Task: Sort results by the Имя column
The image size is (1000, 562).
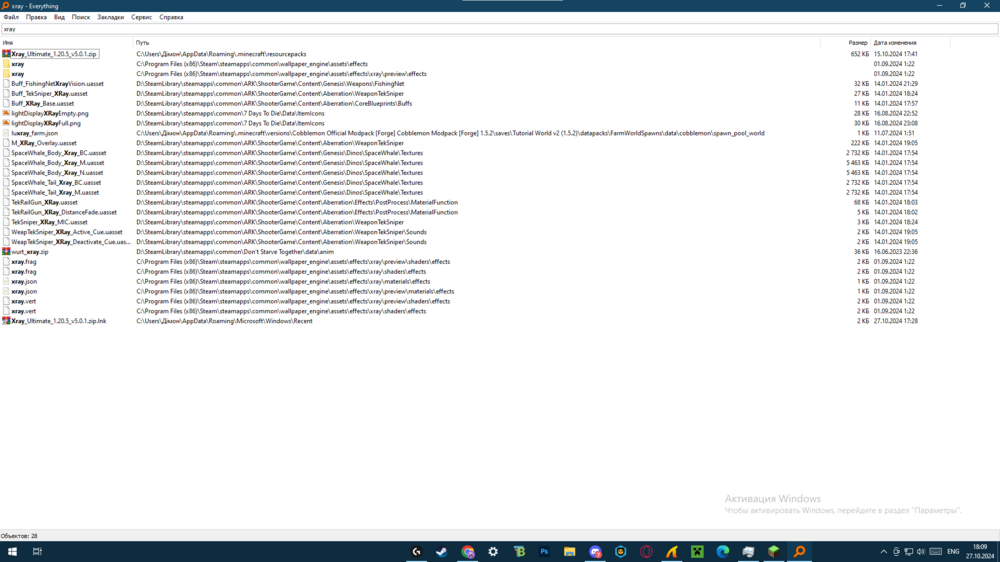Action: coord(66,43)
